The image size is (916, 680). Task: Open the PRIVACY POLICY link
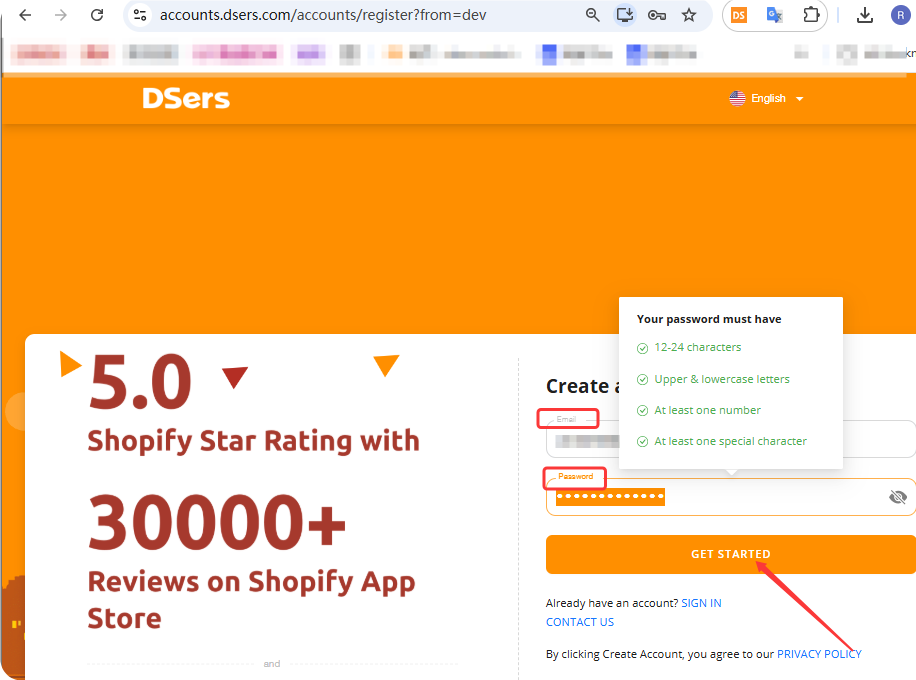tap(819, 654)
